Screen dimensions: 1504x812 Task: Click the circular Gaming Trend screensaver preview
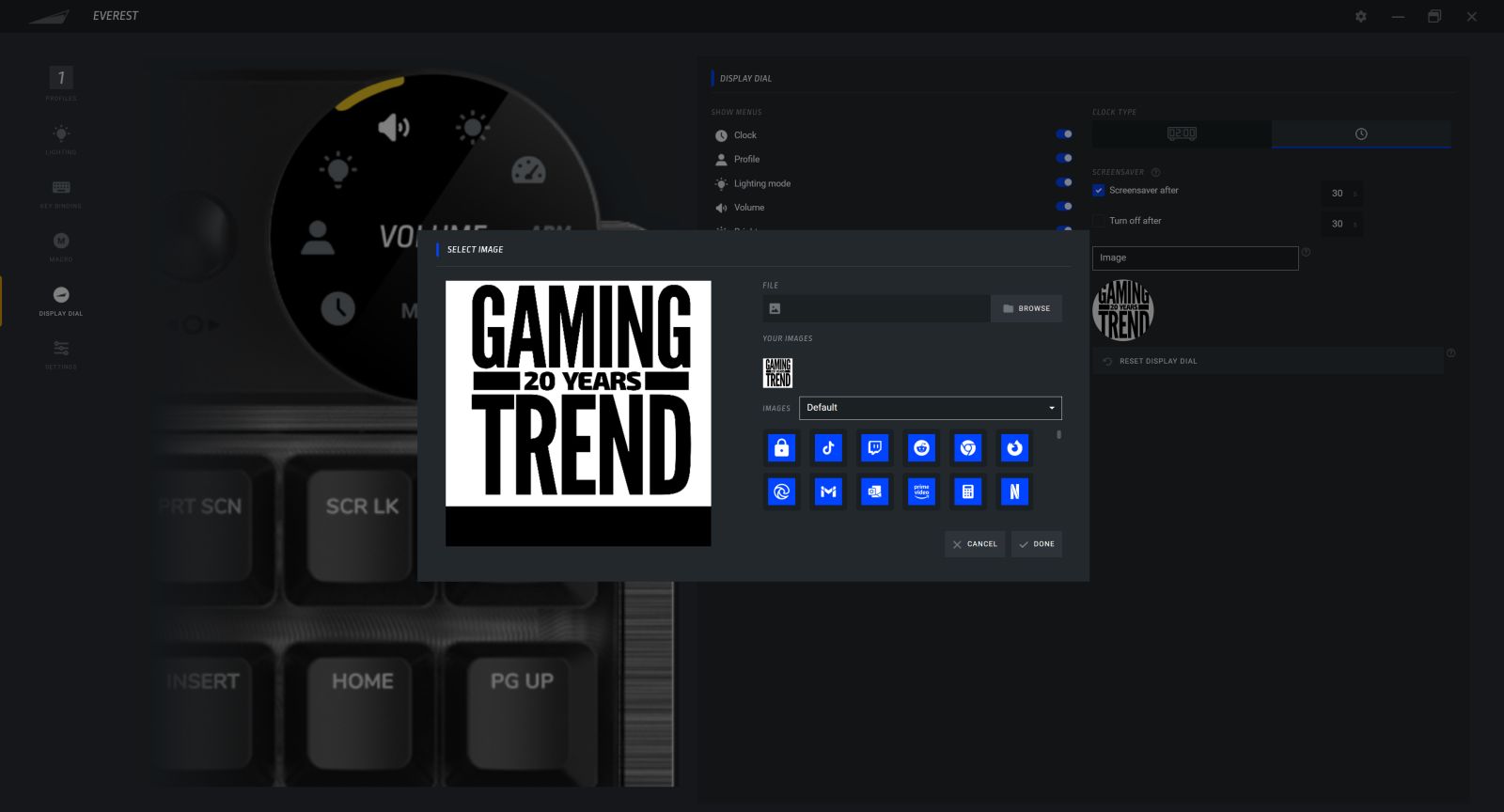[1123, 310]
